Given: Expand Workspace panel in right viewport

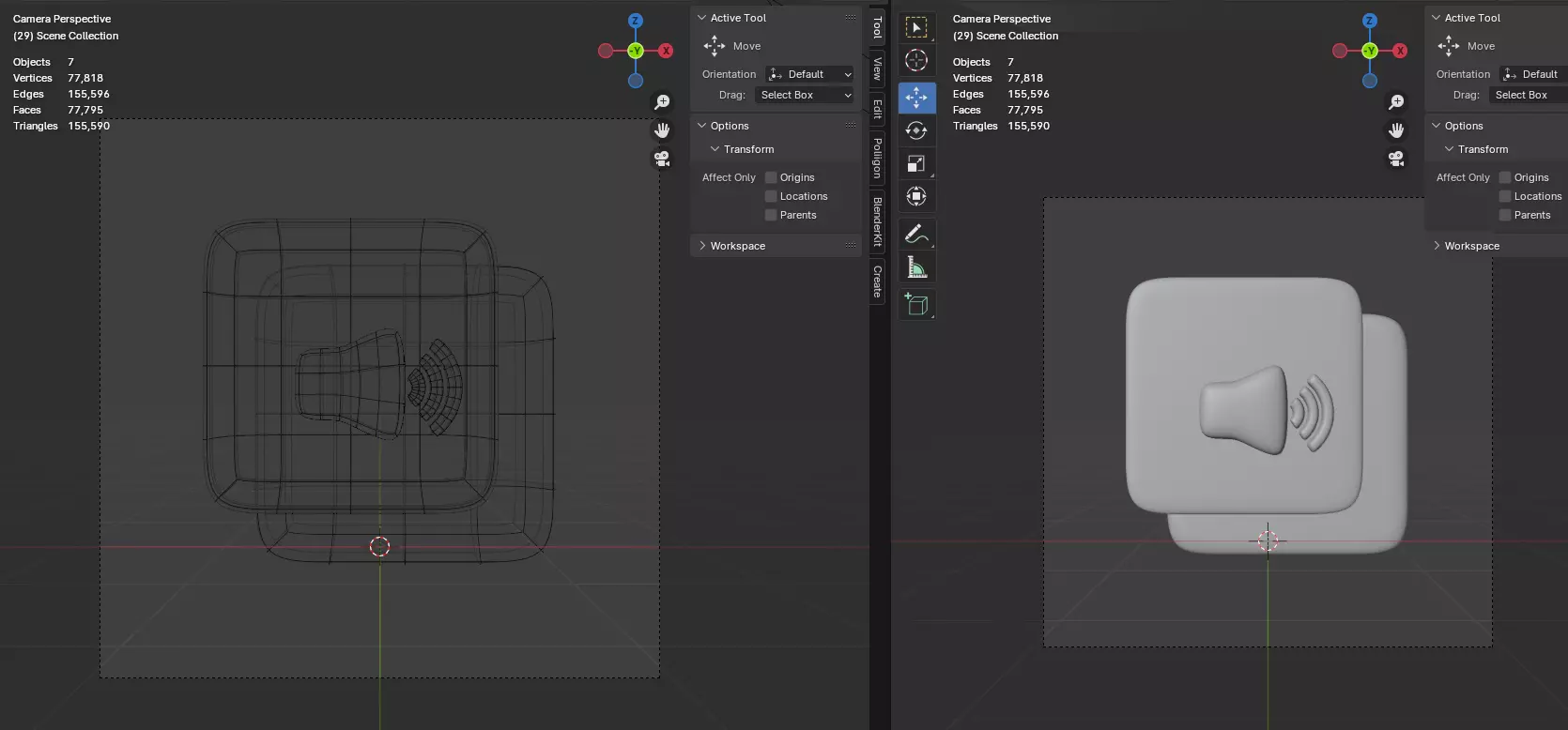Looking at the screenshot, I should pos(1436,246).
